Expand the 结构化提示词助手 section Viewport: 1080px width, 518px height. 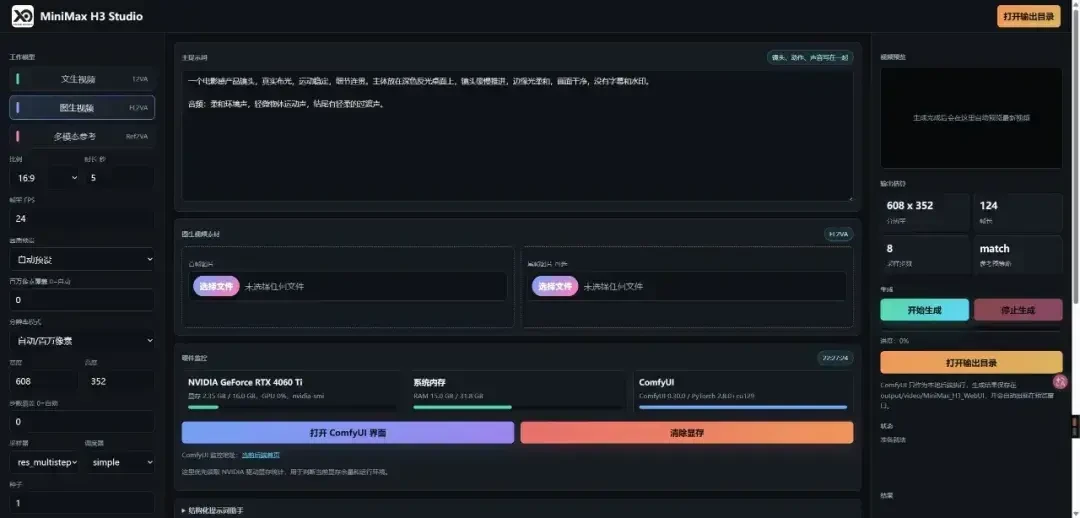[212, 510]
